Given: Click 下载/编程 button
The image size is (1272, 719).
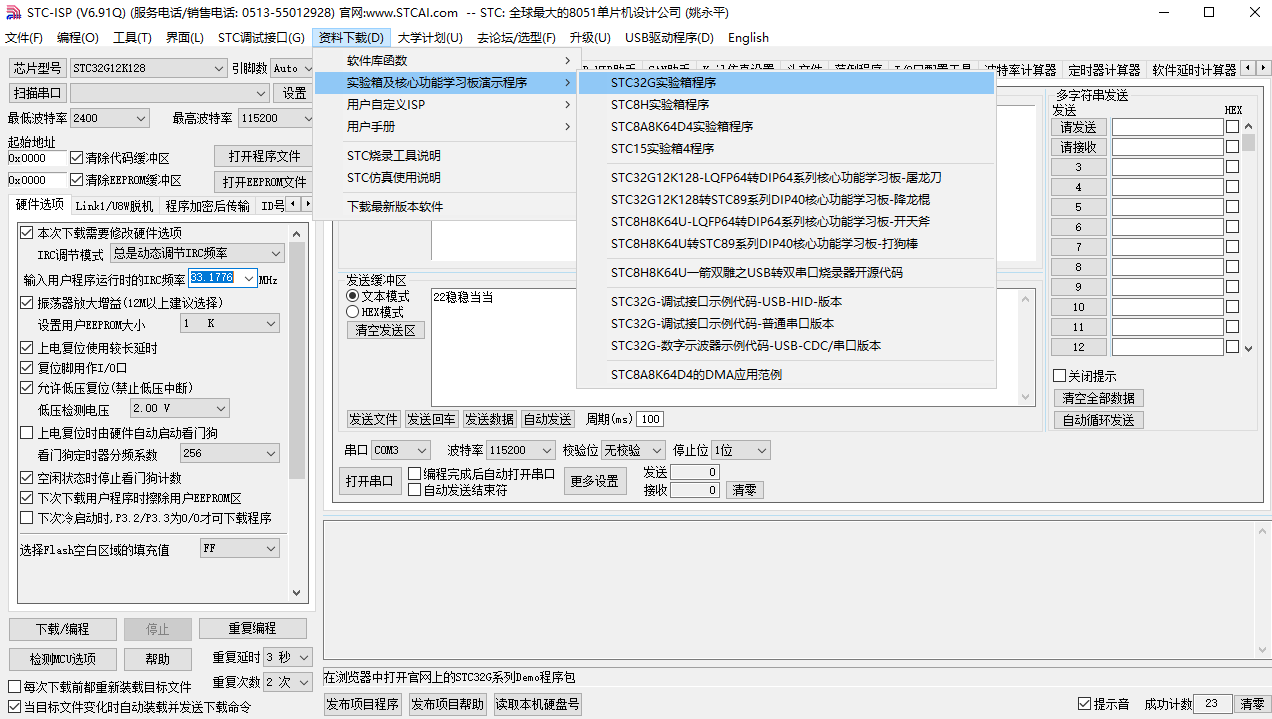Looking at the screenshot, I should [62, 629].
